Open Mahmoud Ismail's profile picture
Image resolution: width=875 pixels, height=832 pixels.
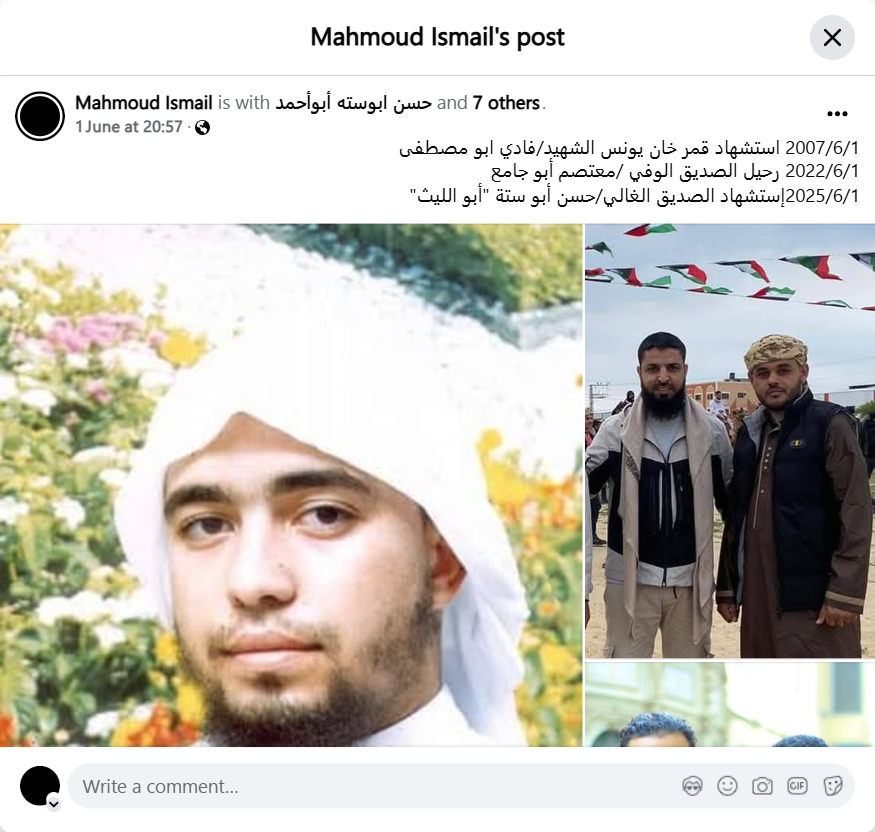40,116
